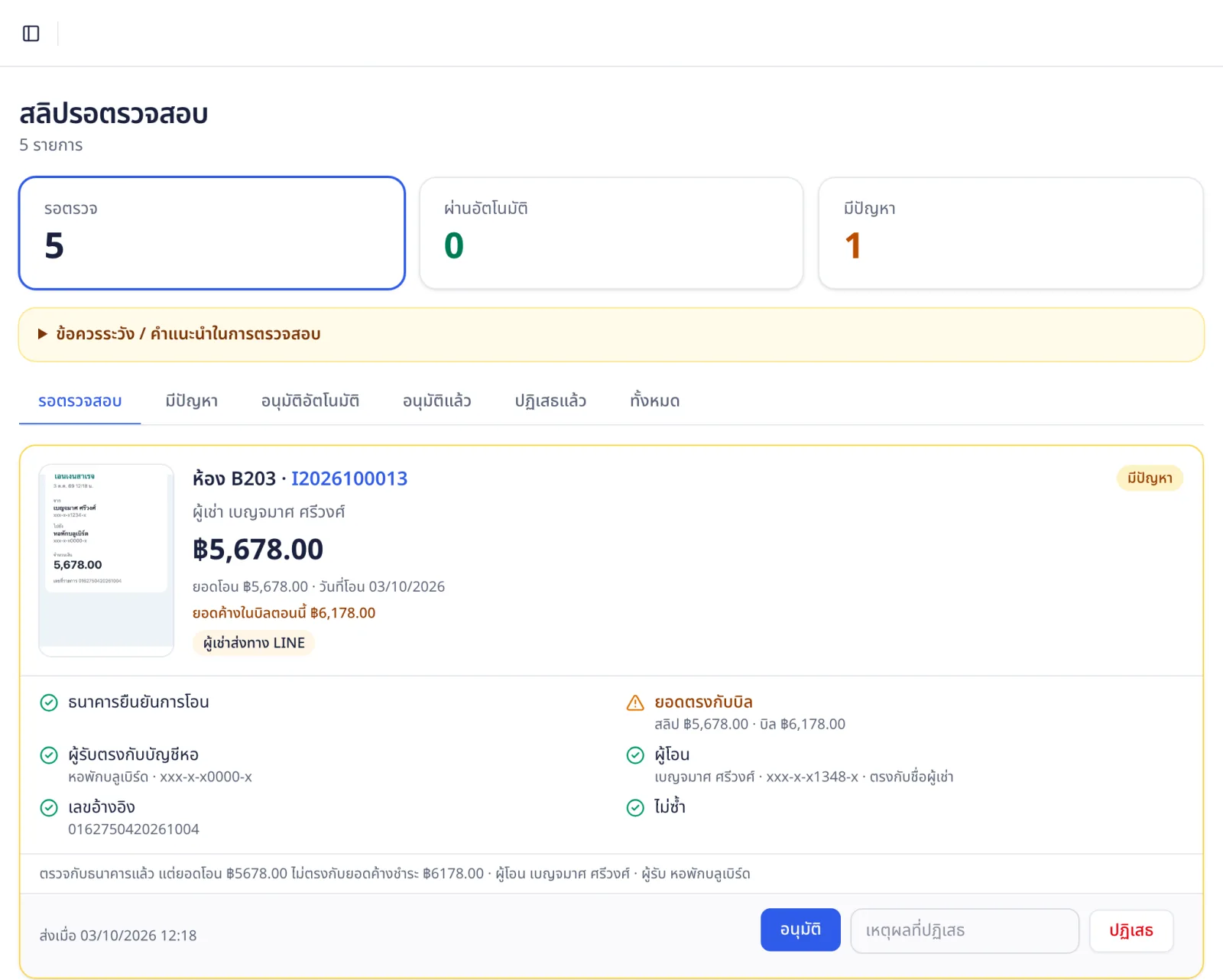
Task: View the ทั้งหมด tab
Action: click(x=655, y=401)
